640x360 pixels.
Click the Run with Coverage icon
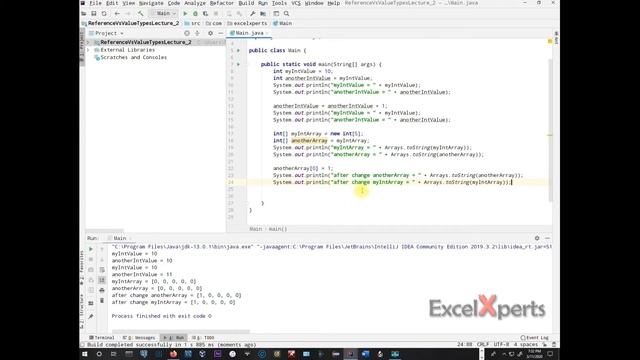point(205,13)
